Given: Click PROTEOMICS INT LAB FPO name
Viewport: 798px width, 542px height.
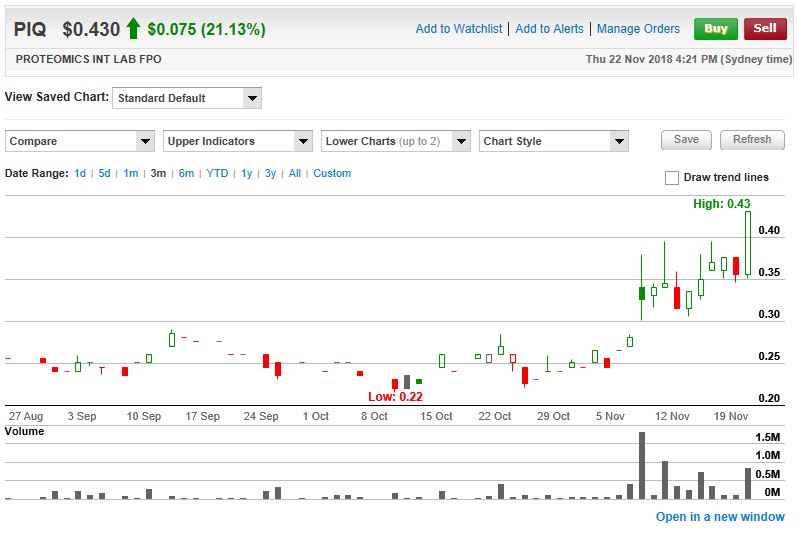Looking at the screenshot, I should coord(88,59).
